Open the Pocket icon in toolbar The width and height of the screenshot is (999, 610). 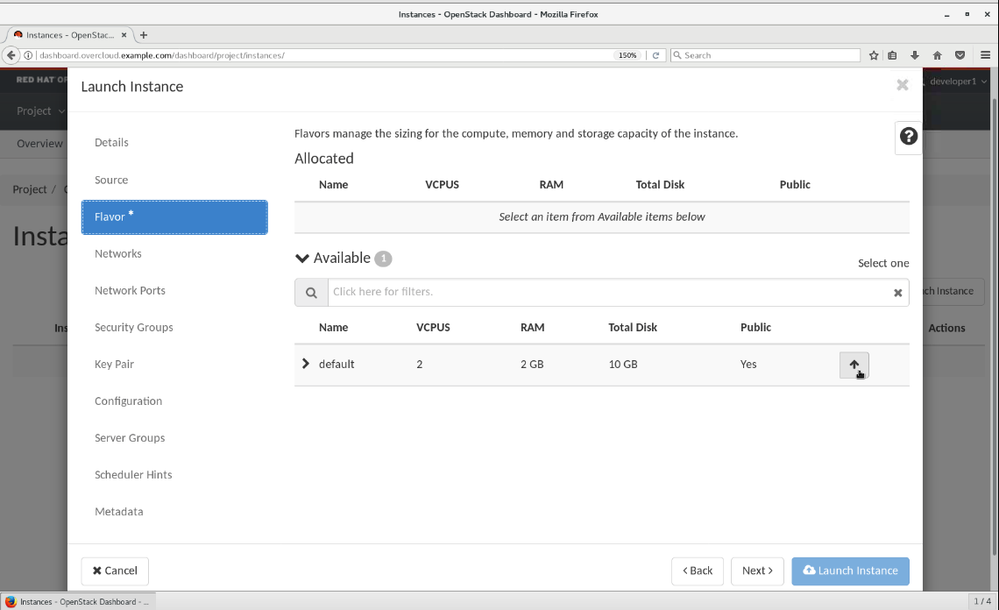pos(959,55)
